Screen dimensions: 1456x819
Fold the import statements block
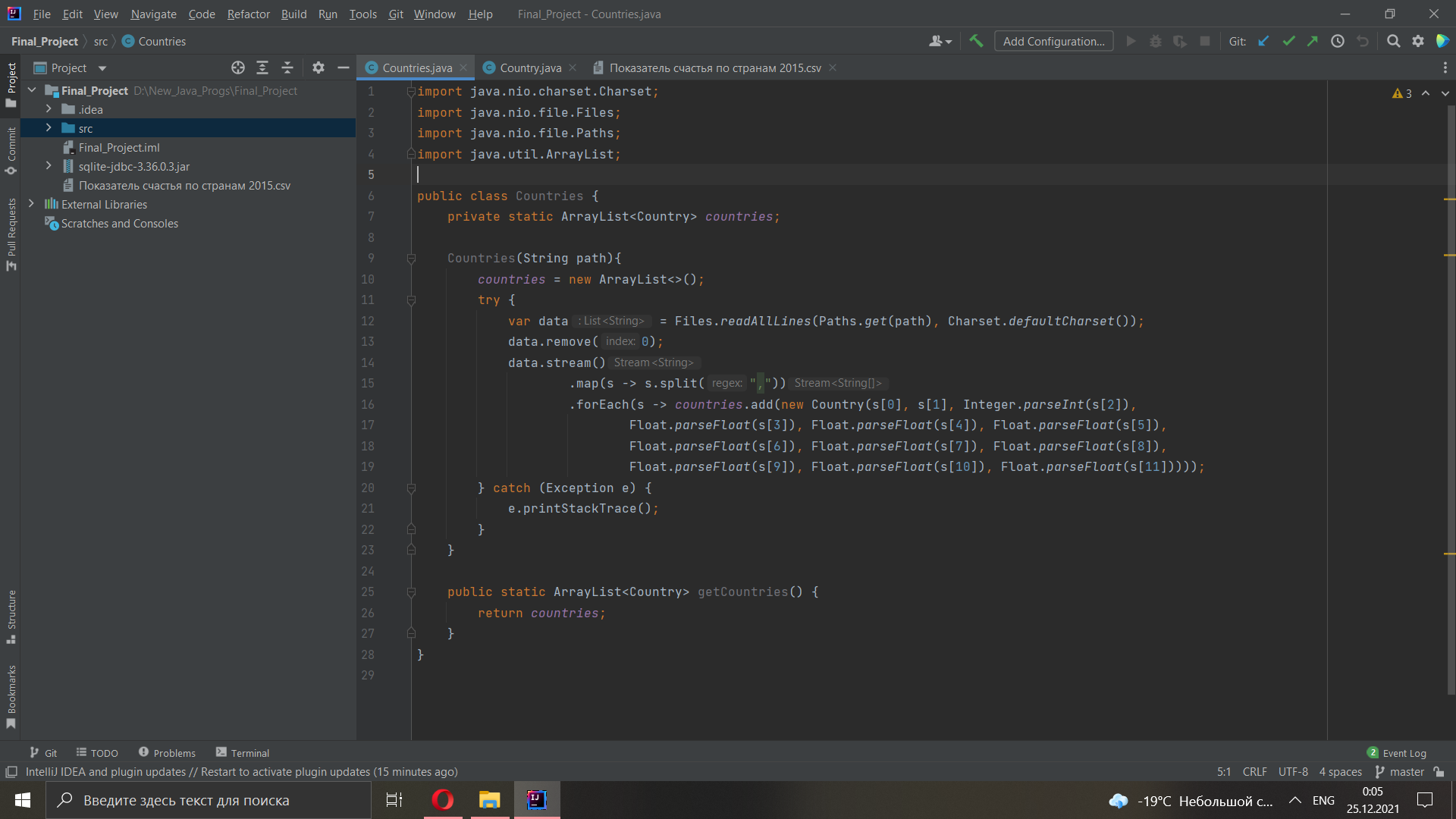click(411, 92)
